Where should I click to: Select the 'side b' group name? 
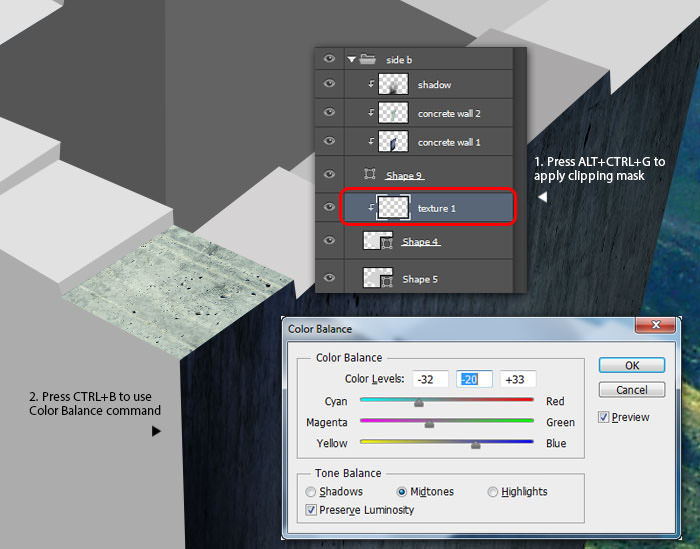pyautogui.click(x=399, y=60)
